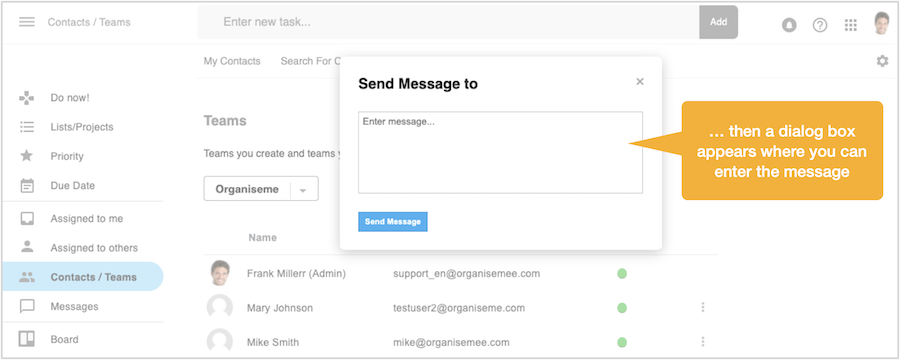
Task: Click the Lists/Projects list icon
Action: click(27, 127)
